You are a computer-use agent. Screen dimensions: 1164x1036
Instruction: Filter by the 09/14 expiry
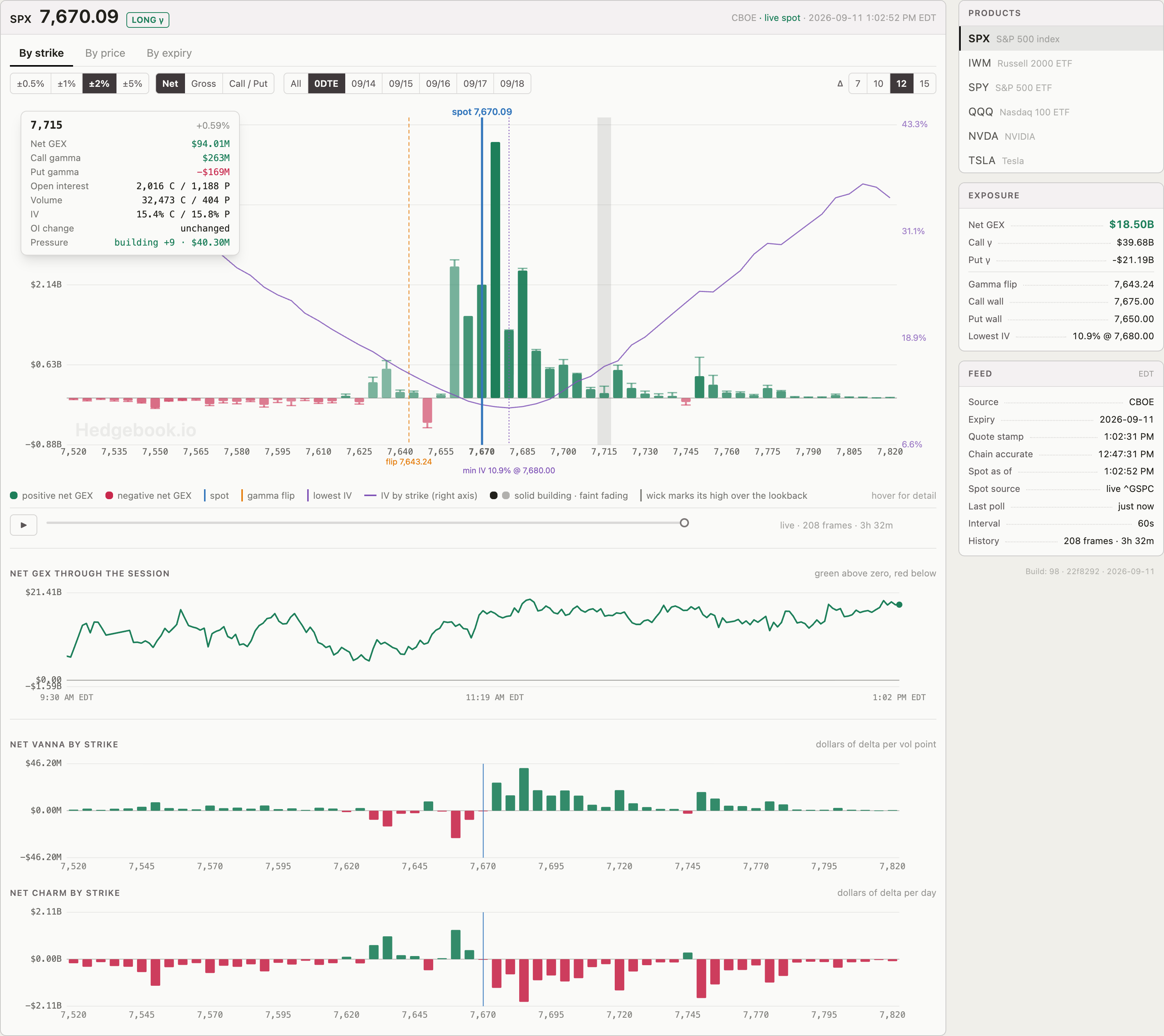(x=364, y=84)
